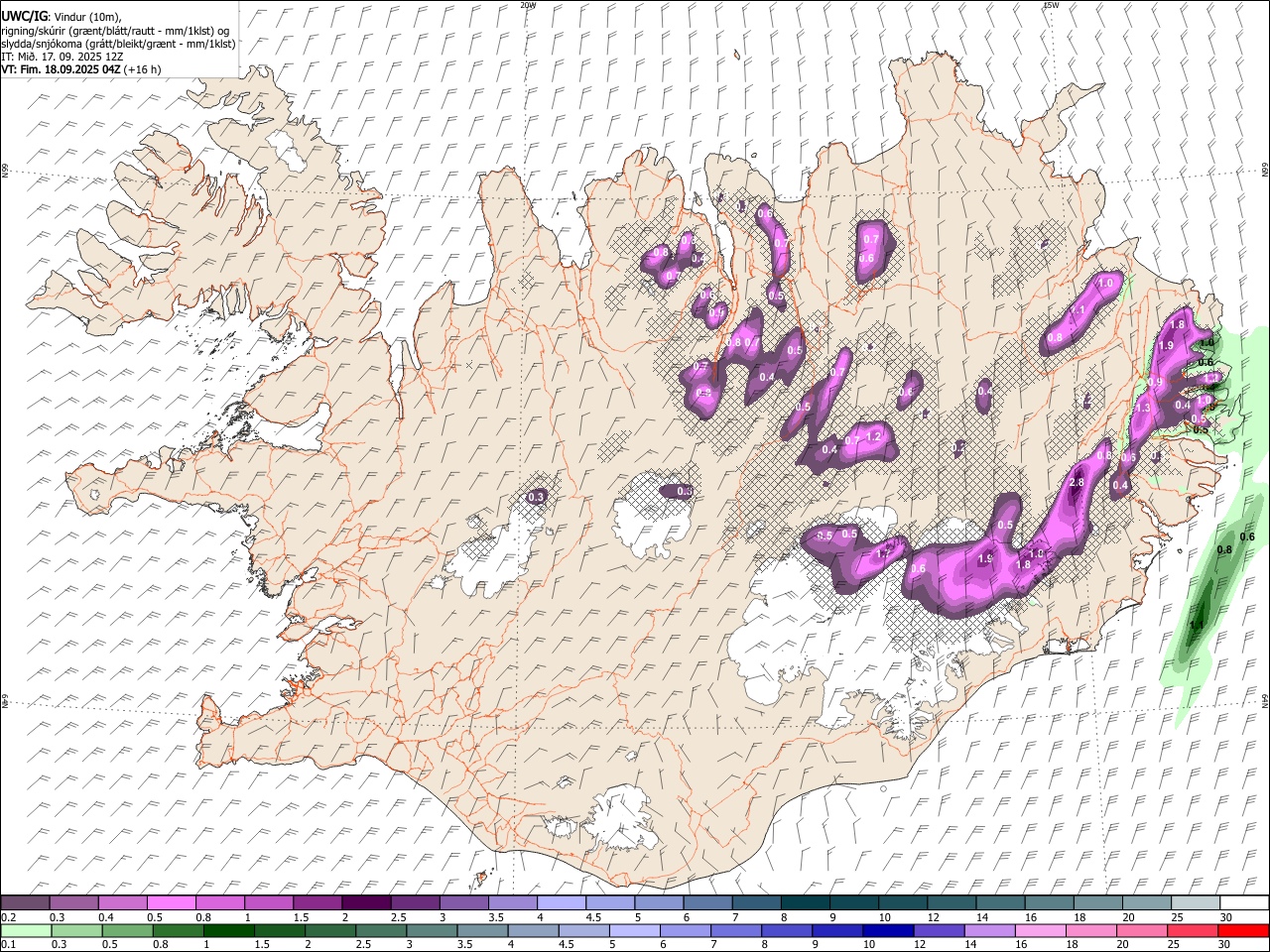The height and width of the screenshot is (952, 1270).
Task: Pick the 0.5 green rain-scale swatch
Action: point(127,931)
